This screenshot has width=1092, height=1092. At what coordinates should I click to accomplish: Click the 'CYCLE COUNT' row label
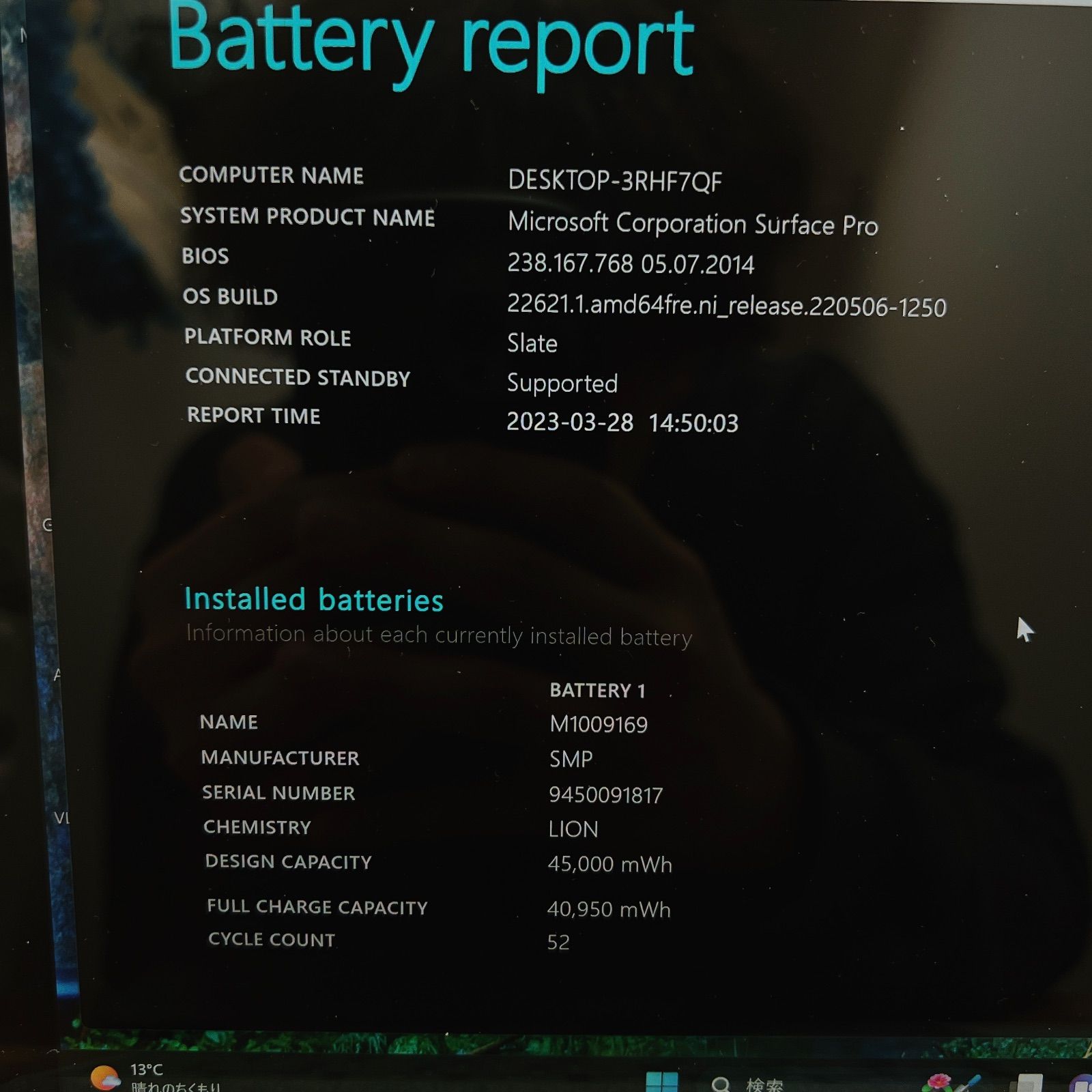tap(272, 940)
